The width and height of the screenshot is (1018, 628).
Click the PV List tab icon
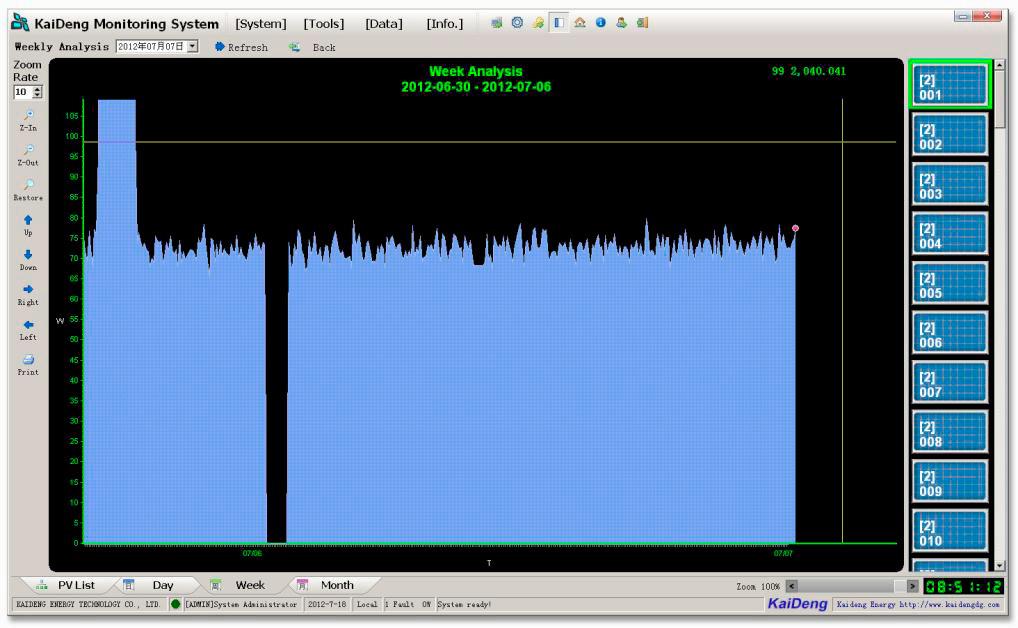coord(42,585)
